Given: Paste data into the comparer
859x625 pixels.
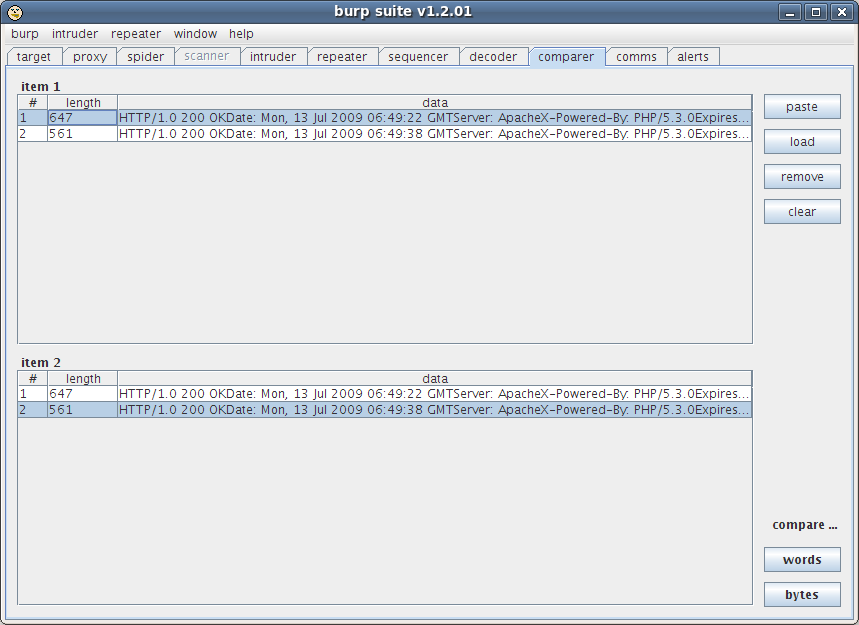Looking at the screenshot, I should (802, 106).
